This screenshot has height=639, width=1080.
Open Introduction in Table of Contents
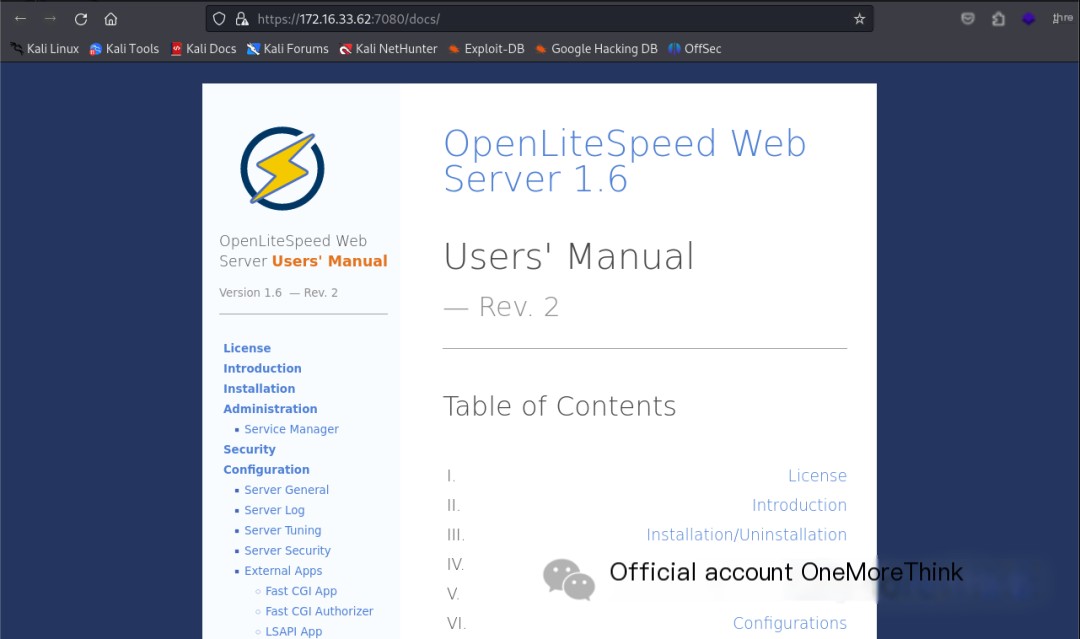[x=799, y=505]
